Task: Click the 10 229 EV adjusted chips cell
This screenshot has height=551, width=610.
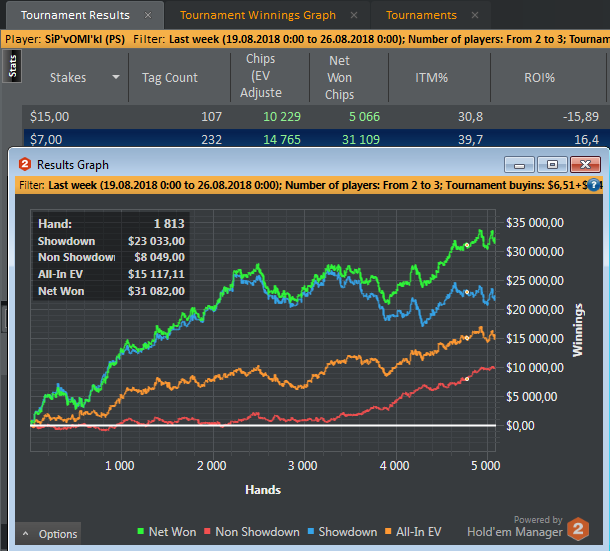Action: point(282,117)
